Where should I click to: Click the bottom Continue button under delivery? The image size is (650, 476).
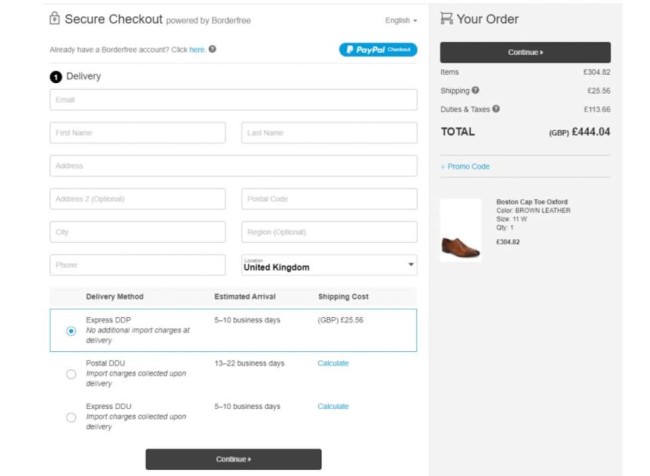point(233,459)
